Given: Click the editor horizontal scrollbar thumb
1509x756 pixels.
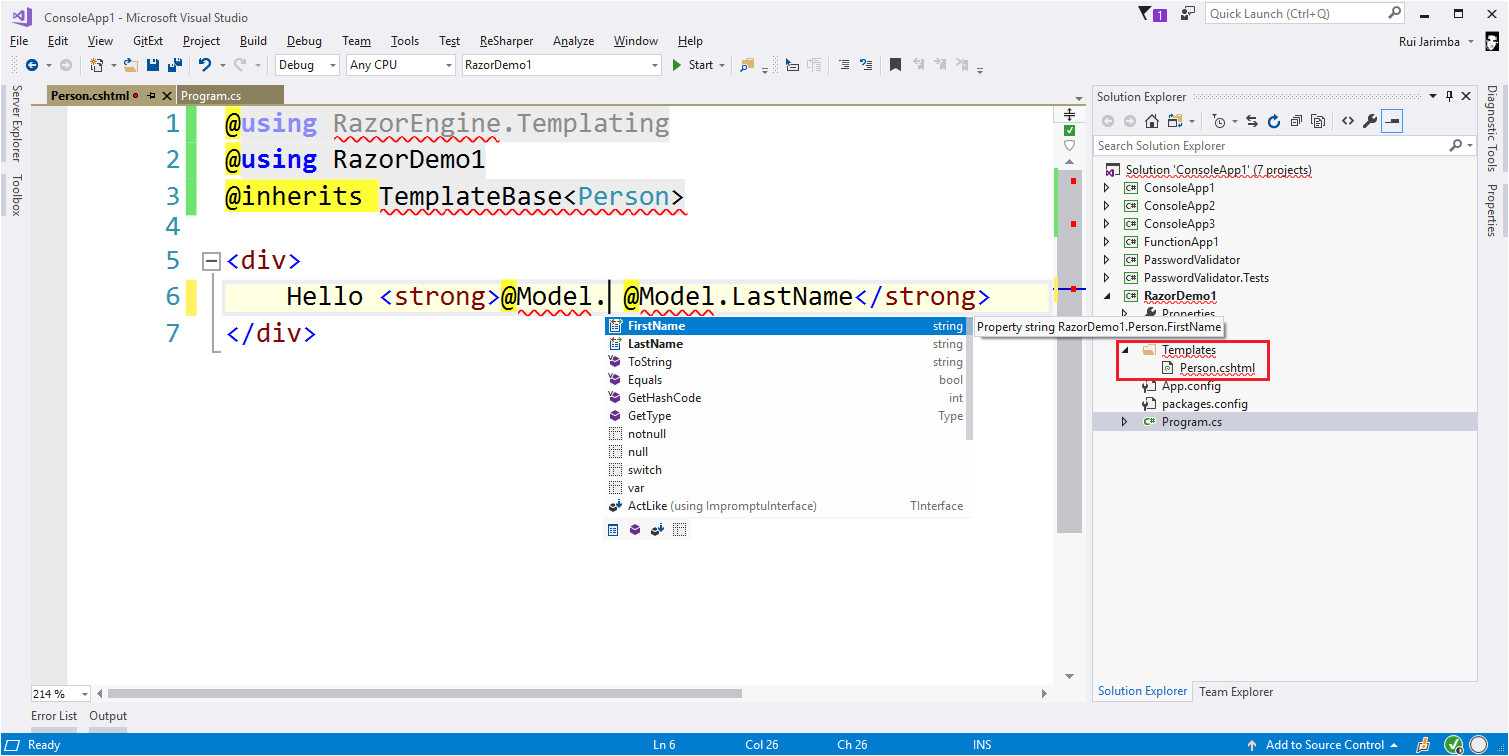Looking at the screenshot, I should [425, 693].
